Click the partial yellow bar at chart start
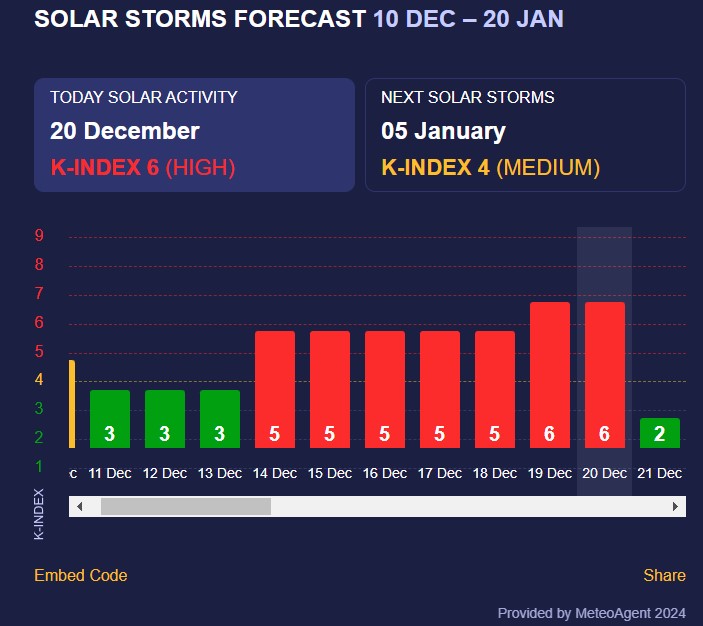Screen dimensions: 703x626 coord(72,404)
